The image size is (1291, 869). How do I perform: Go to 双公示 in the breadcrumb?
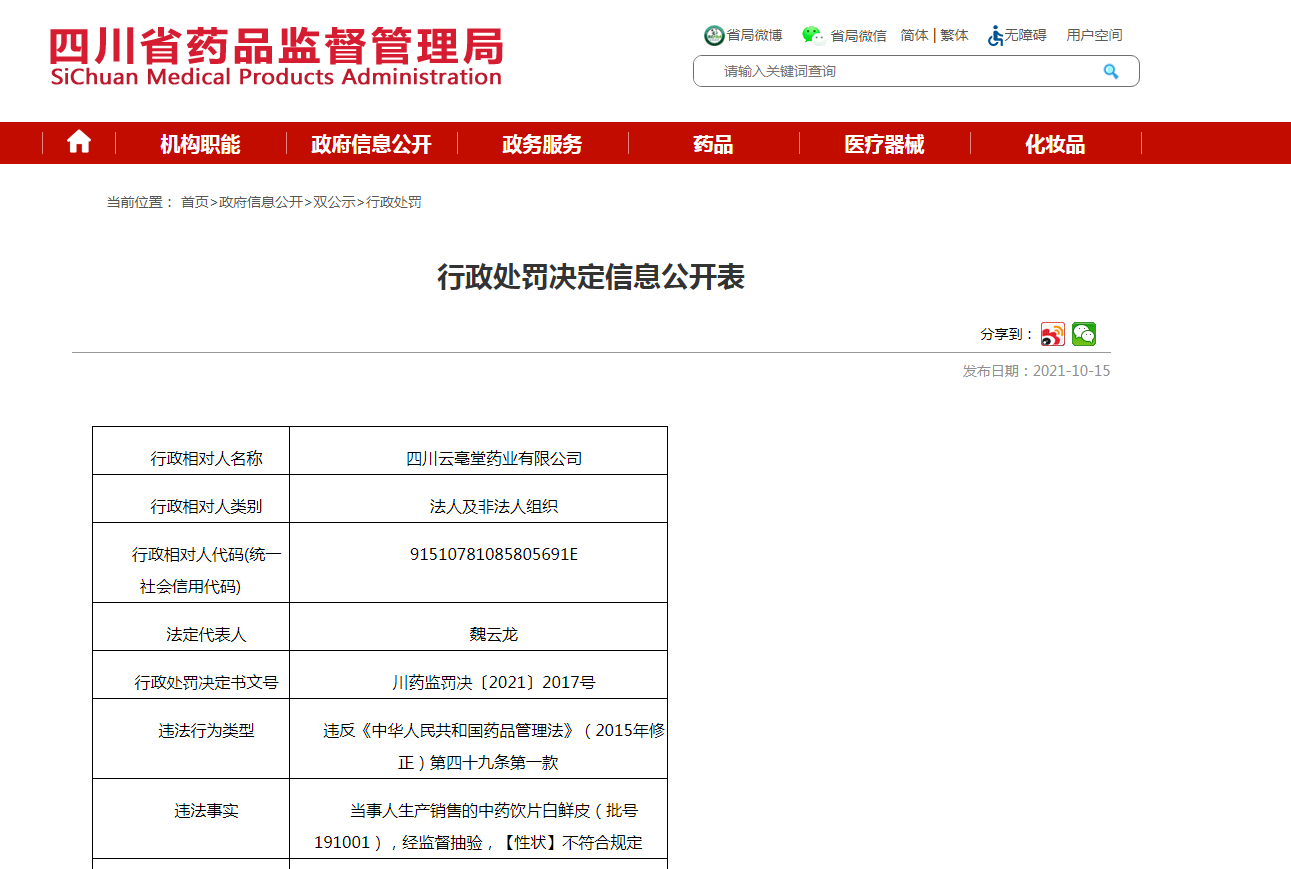334,202
